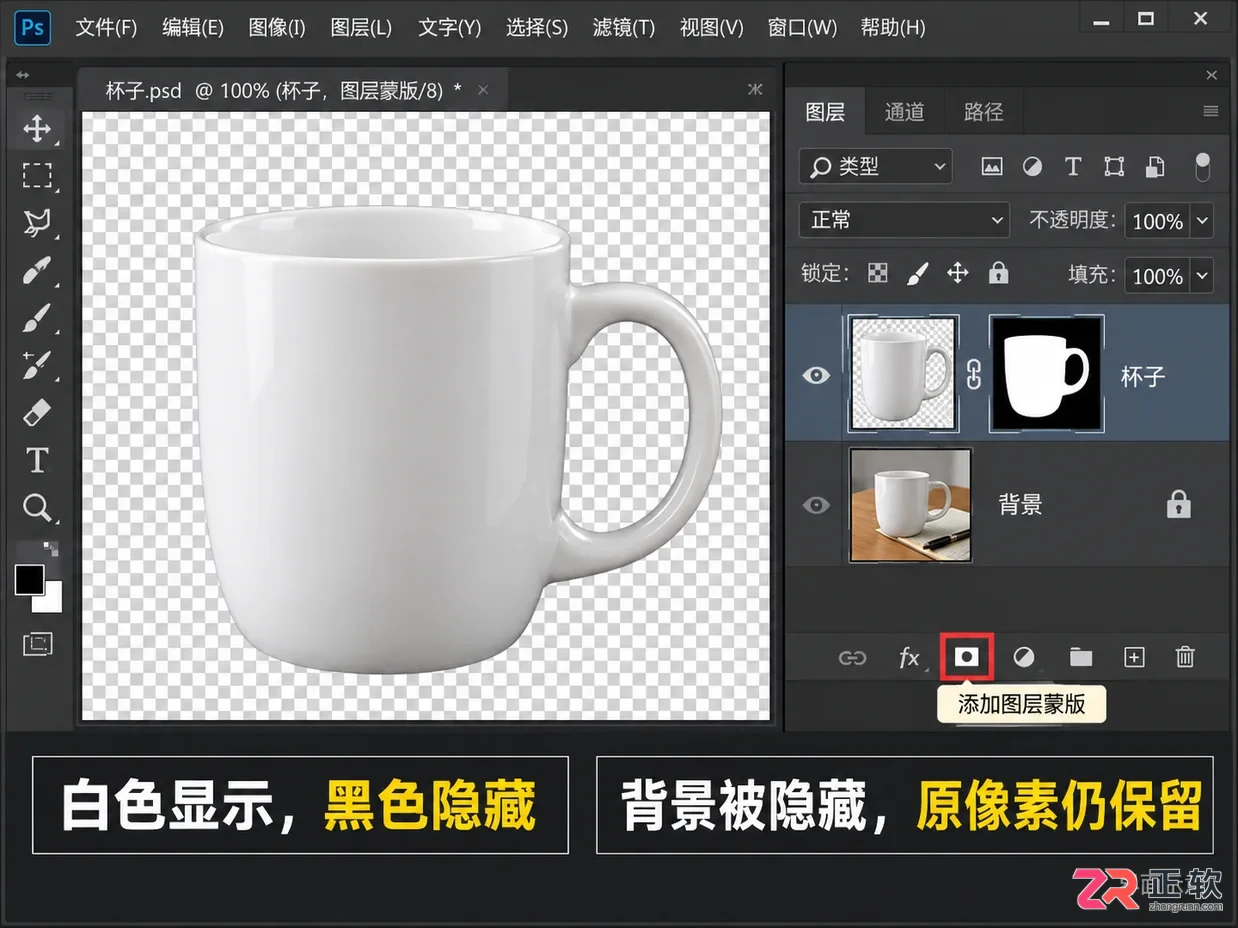
Task: Toggle mask link on 杯子 layer
Action: [x=974, y=376]
